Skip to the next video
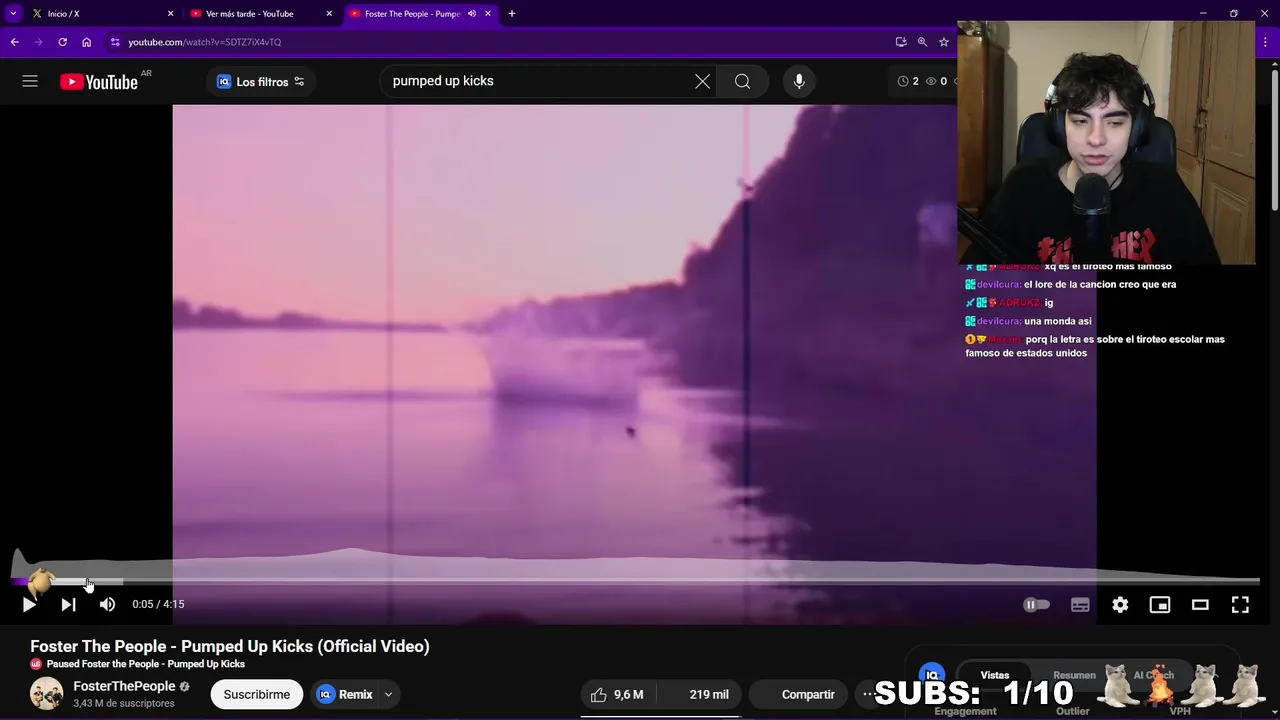Screen dimensions: 1280x720 68,604
